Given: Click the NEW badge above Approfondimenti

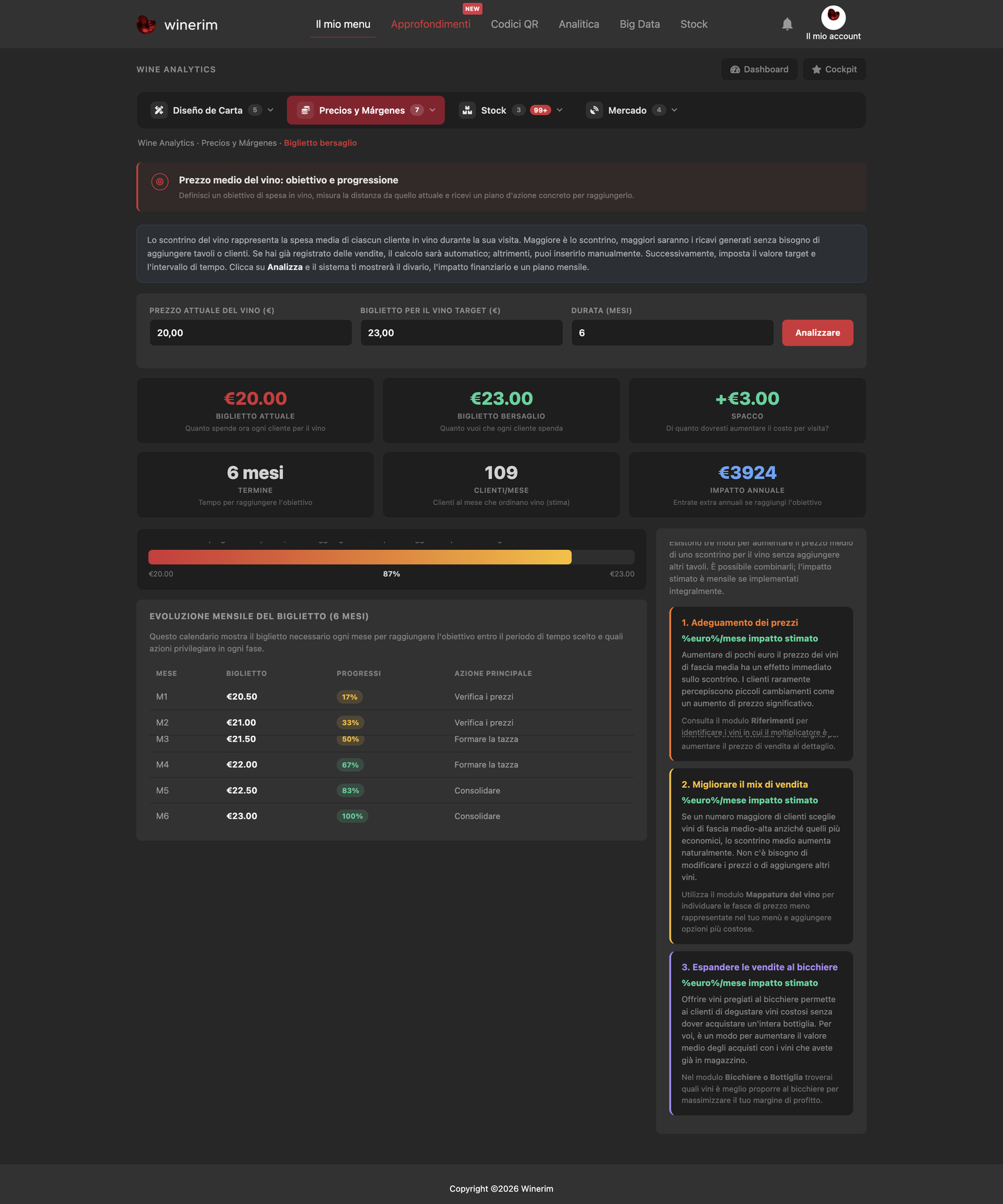Looking at the screenshot, I should tap(473, 9).
